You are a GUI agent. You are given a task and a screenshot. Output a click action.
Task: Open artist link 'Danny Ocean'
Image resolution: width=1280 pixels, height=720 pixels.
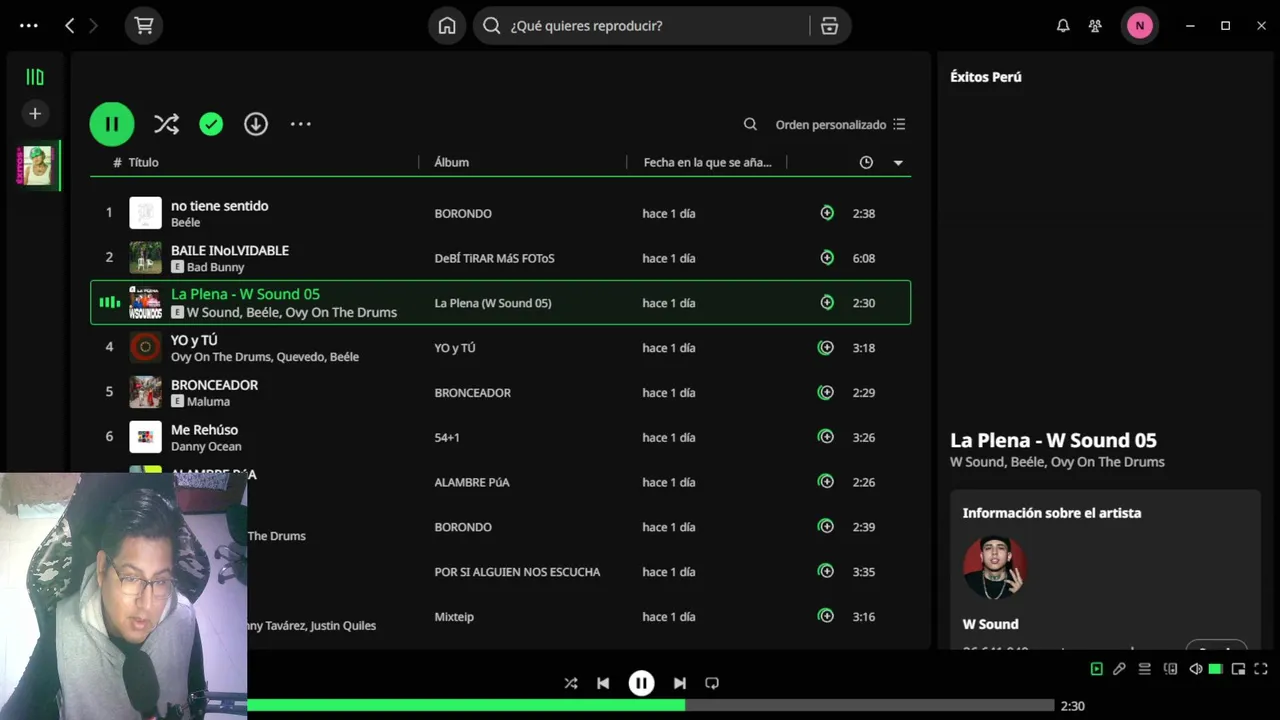206,446
